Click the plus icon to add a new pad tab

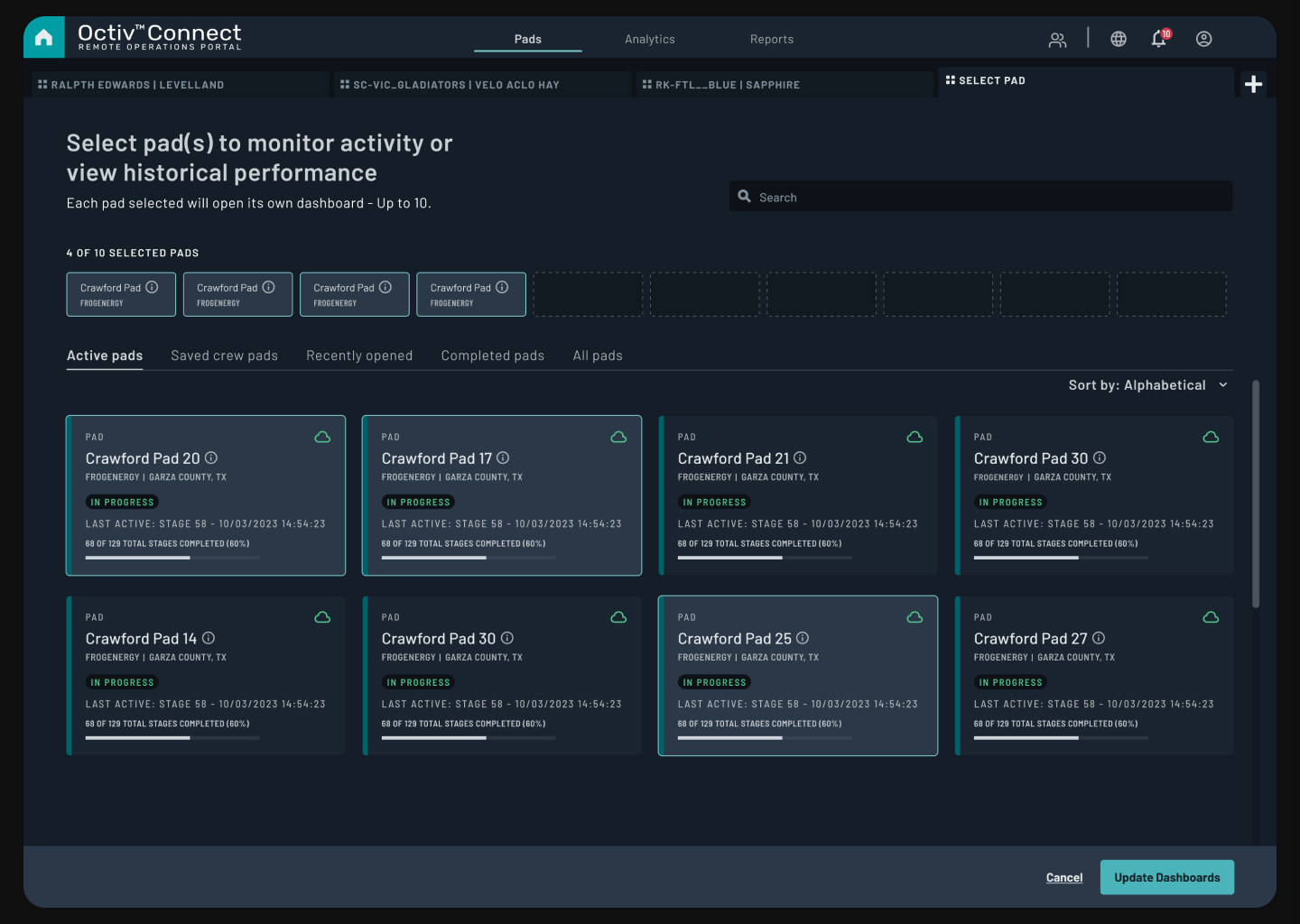pyautogui.click(x=1253, y=83)
